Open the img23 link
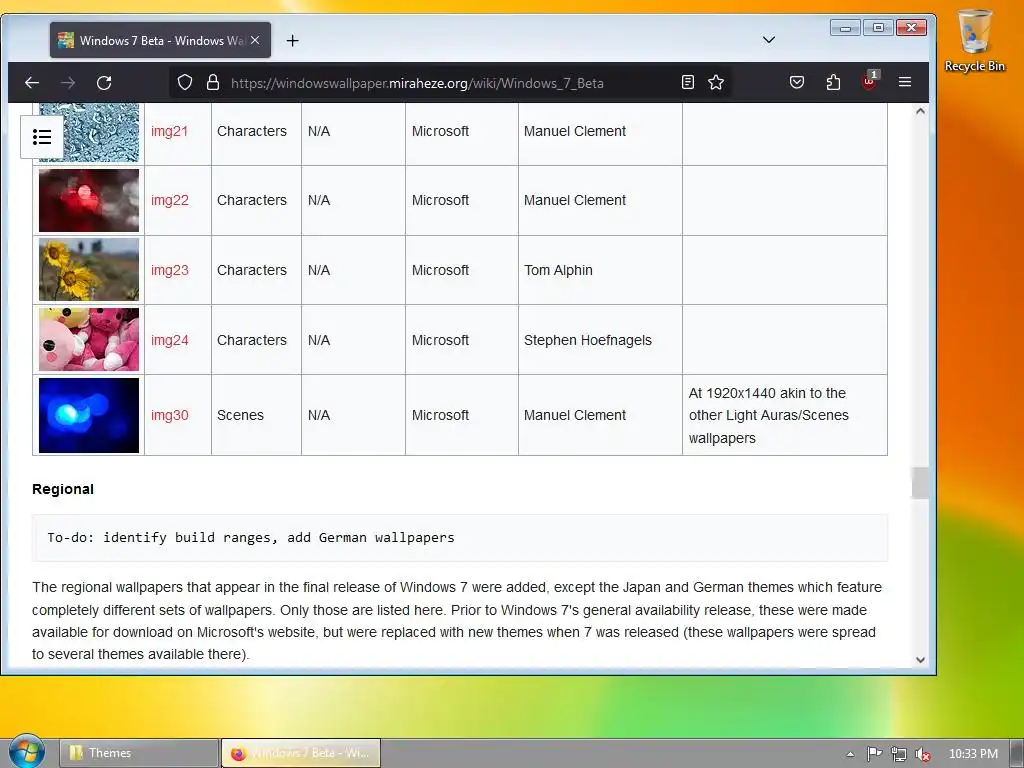 point(170,270)
